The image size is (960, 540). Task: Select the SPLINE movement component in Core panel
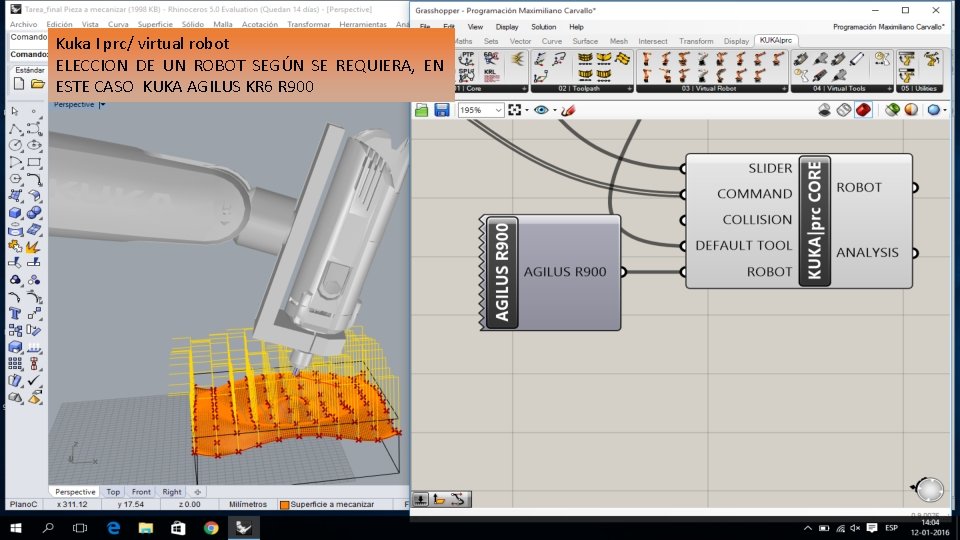467,75
